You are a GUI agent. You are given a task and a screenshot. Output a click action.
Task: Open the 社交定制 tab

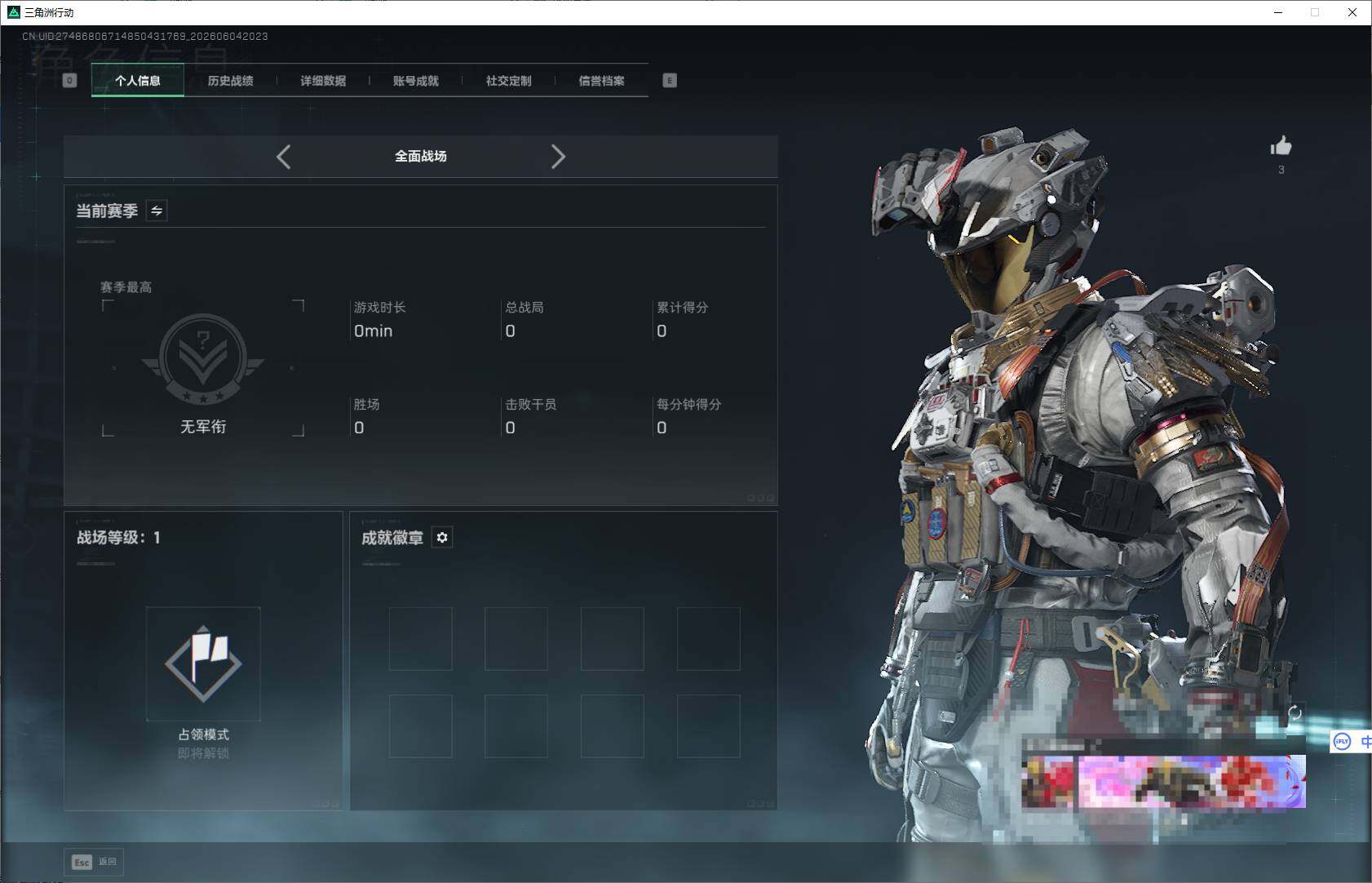click(x=508, y=80)
